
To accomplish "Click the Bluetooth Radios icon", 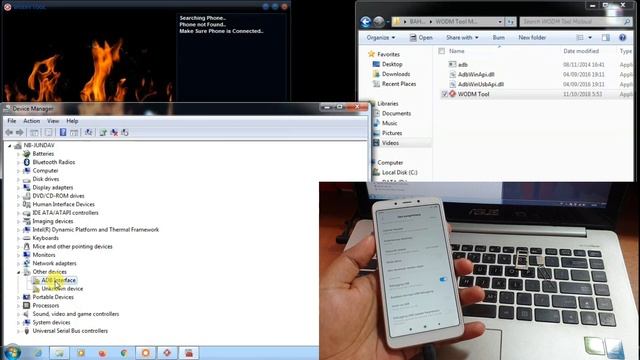I will click(x=27, y=162).
